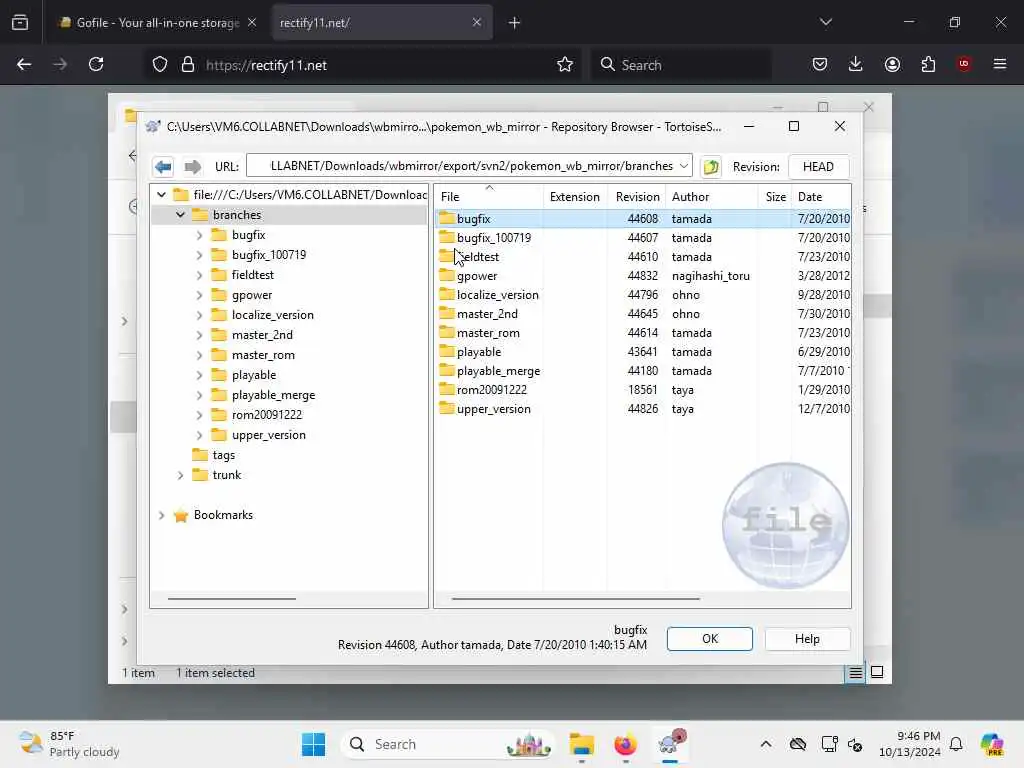
Task: Collapse the branches tree node
Action: pos(180,215)
